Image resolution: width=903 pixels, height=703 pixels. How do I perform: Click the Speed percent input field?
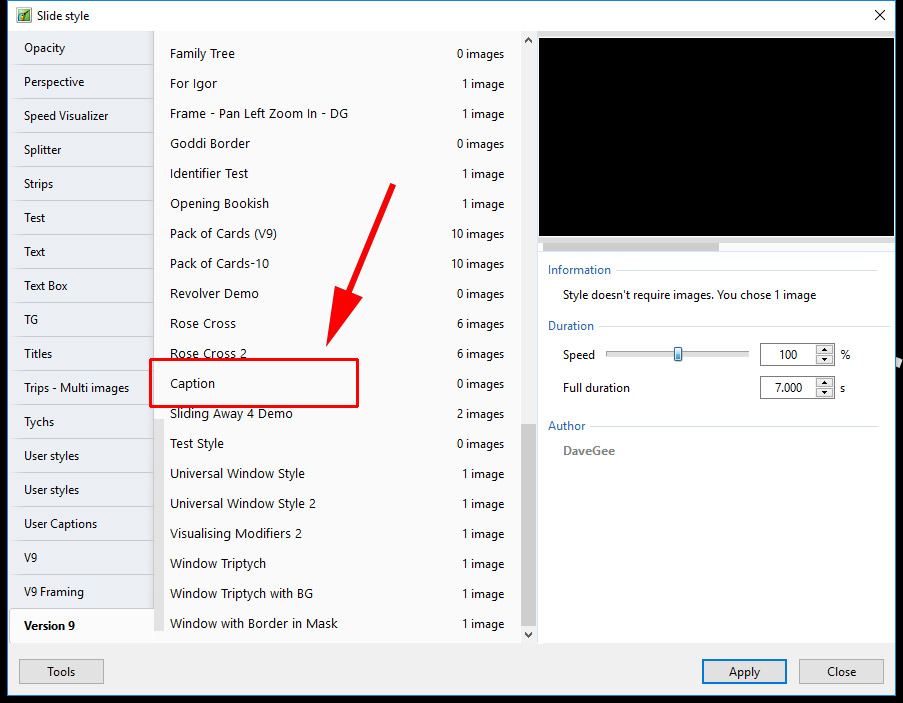tap(788, 355)
